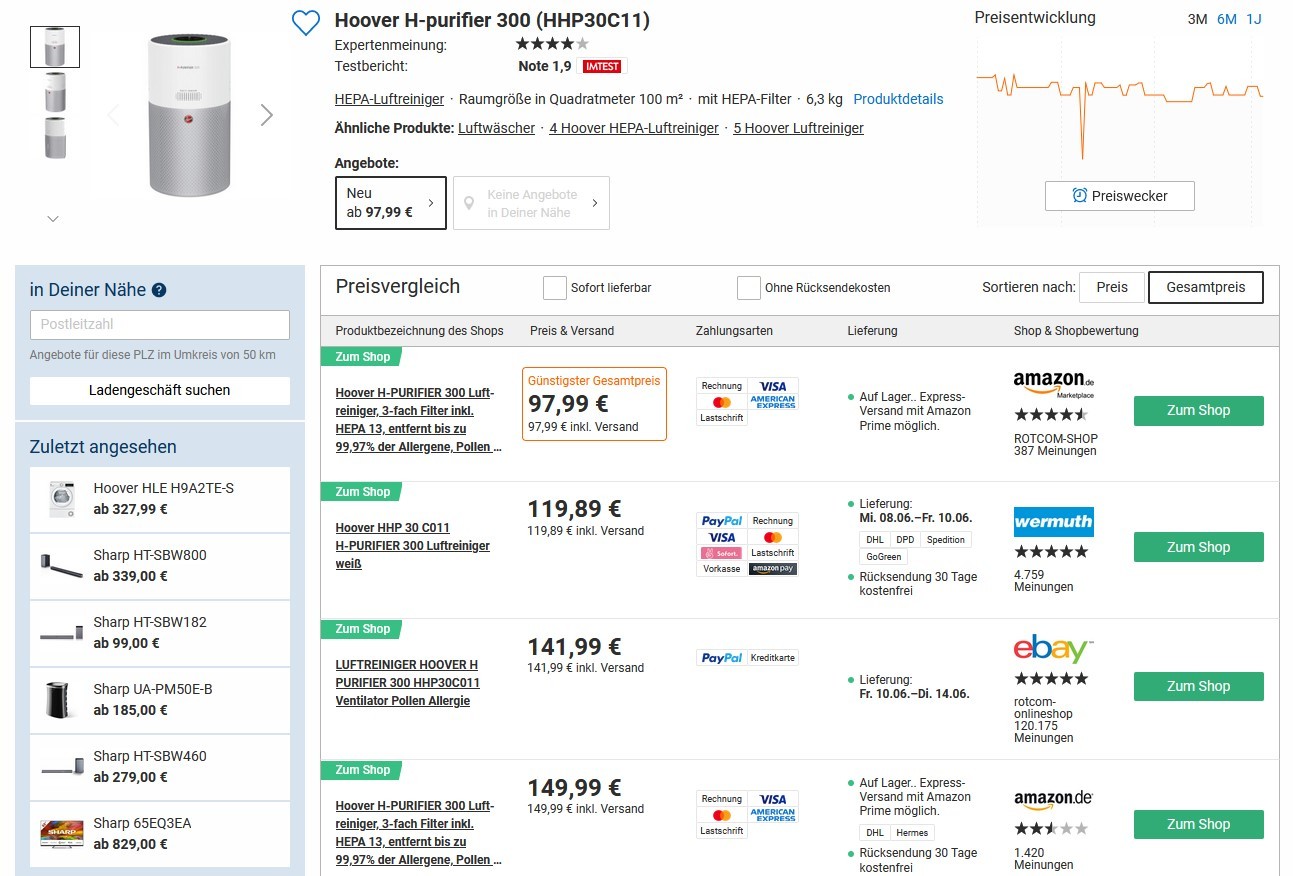Click PayPal icon in wermuth offer
Image resolution: width=1293 pixels, height=876 pixels.
(722, 521)
